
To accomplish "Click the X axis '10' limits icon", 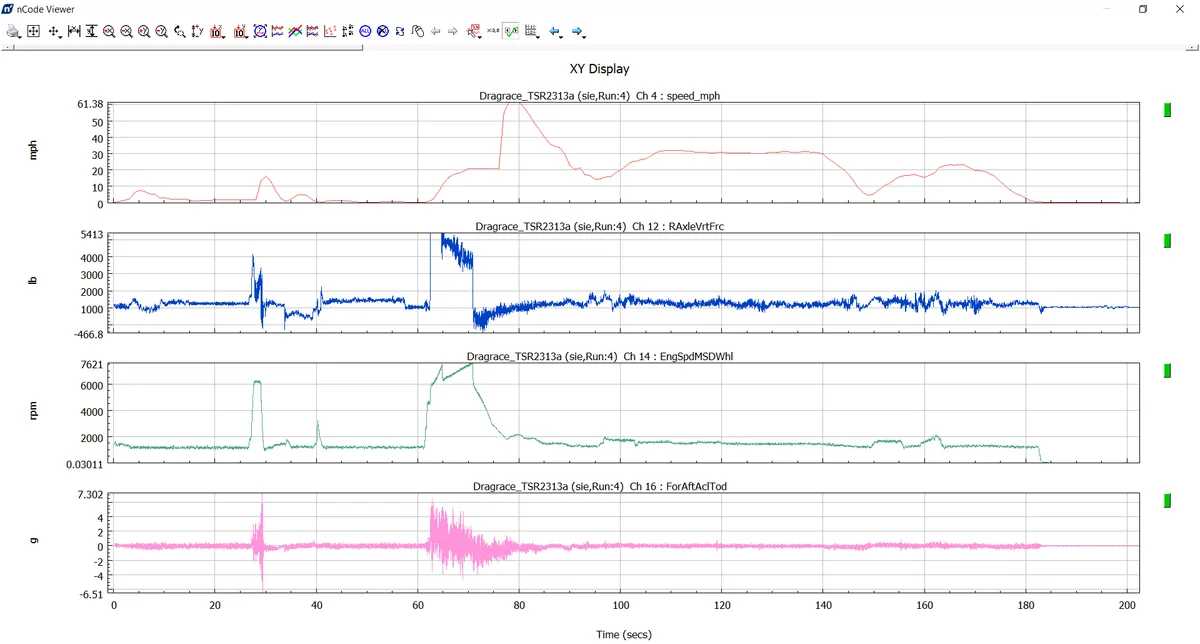I will click(x=216, y=31).
